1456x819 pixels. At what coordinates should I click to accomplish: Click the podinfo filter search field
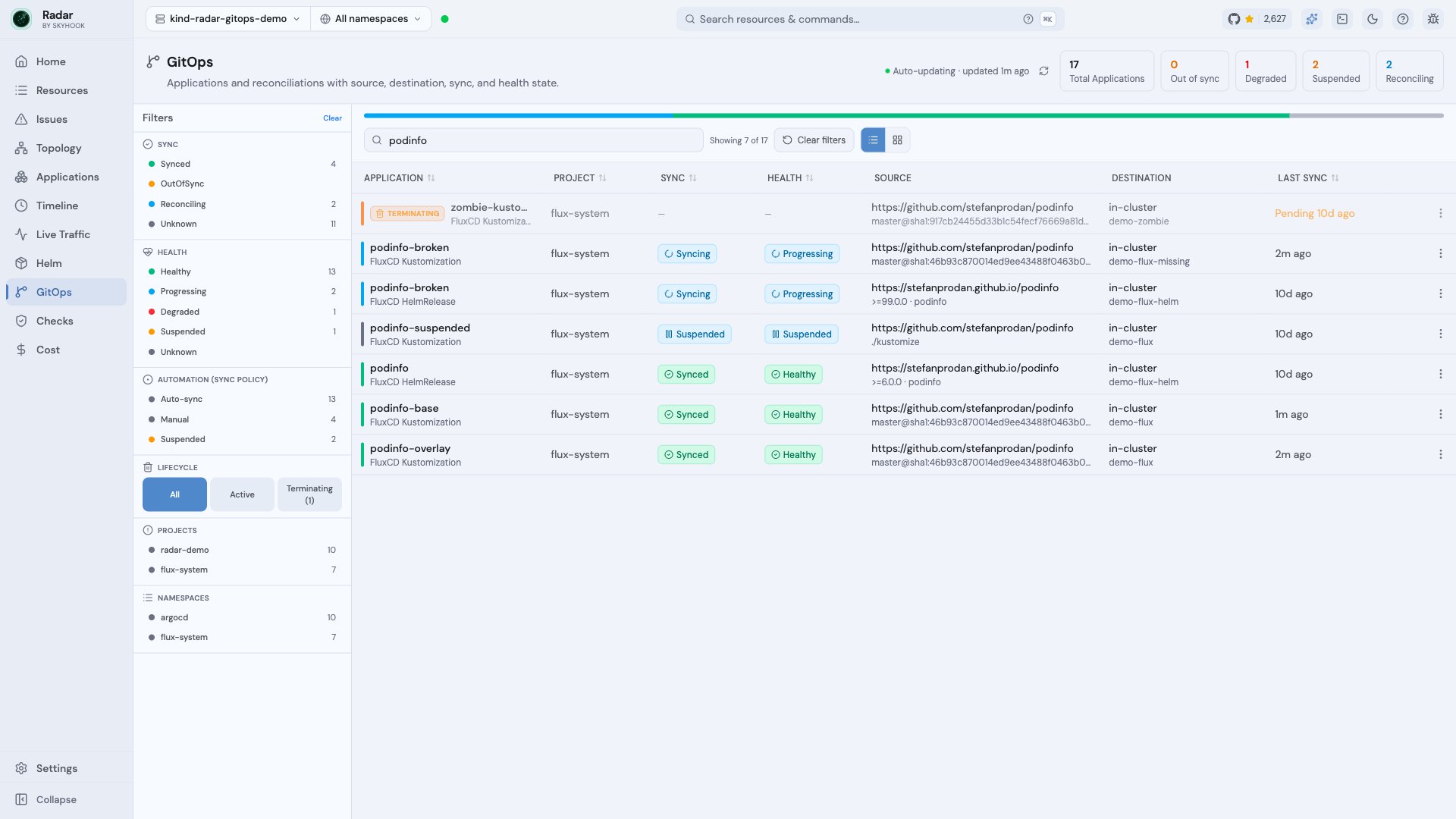[533, 140]
